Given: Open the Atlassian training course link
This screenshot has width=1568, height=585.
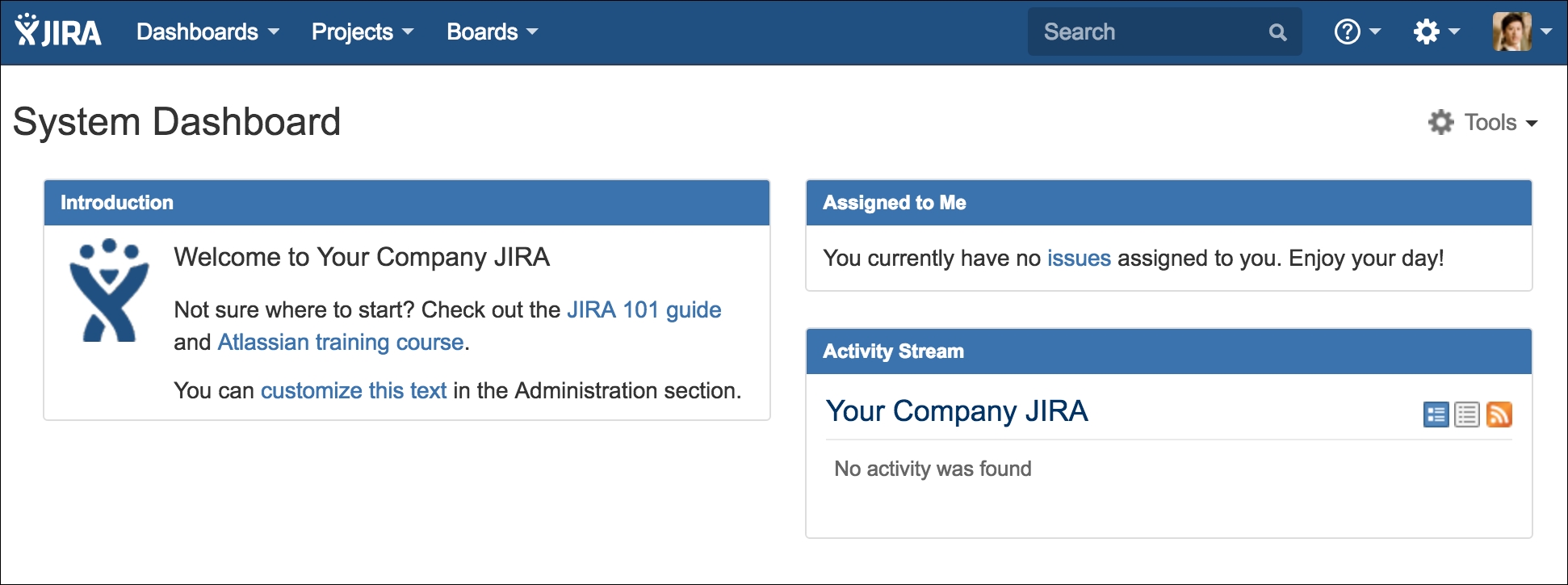Looking at the screenshot, I should pyautogui.click(x=341, y=342).
